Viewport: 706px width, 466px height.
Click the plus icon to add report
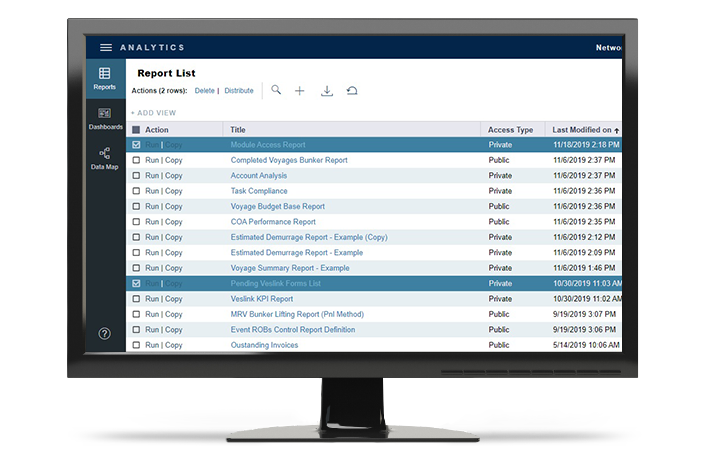coord(299,91)
